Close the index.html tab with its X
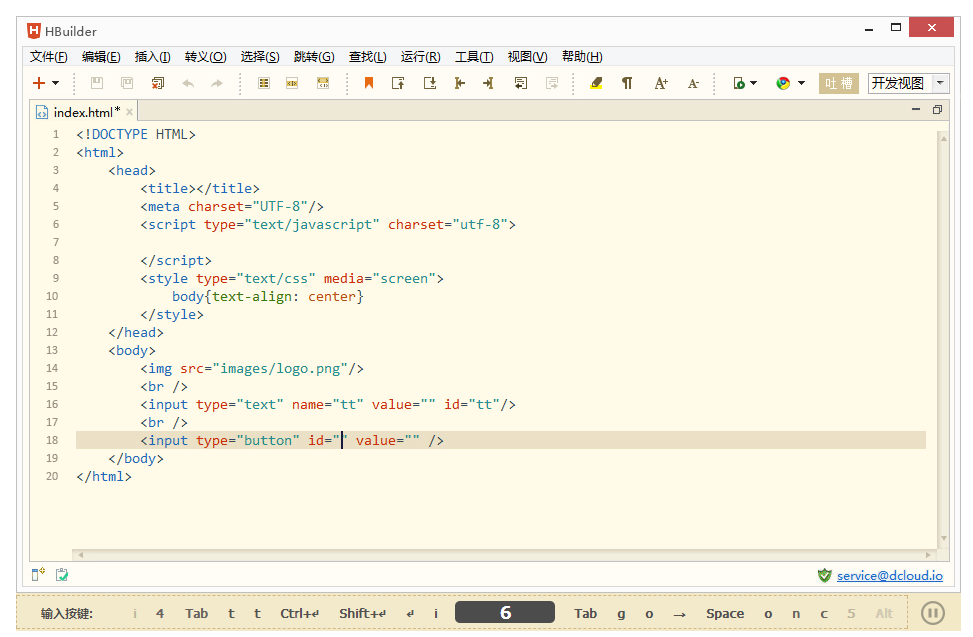This screenshot has height=637, width=973. click(x=129, y=112)
